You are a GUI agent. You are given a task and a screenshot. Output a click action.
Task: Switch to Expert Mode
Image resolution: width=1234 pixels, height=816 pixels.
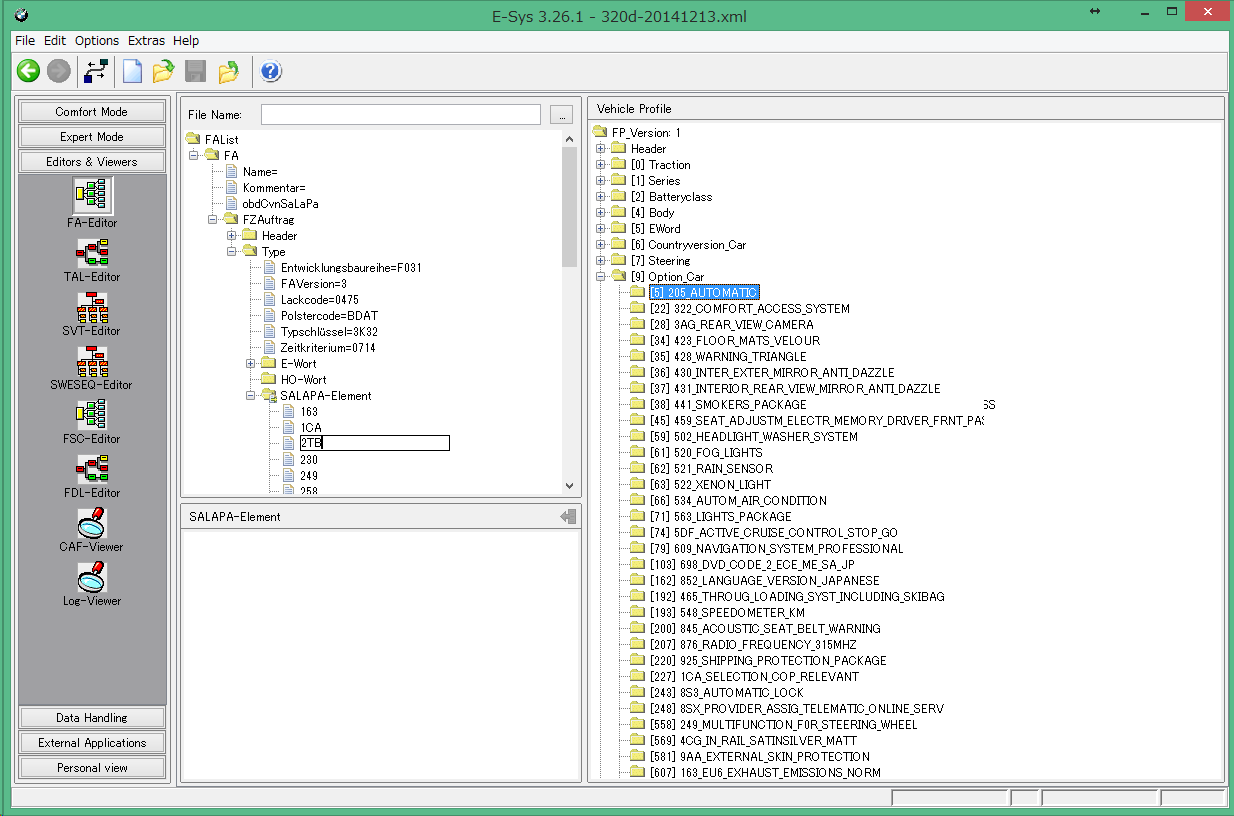click(92, 137)
